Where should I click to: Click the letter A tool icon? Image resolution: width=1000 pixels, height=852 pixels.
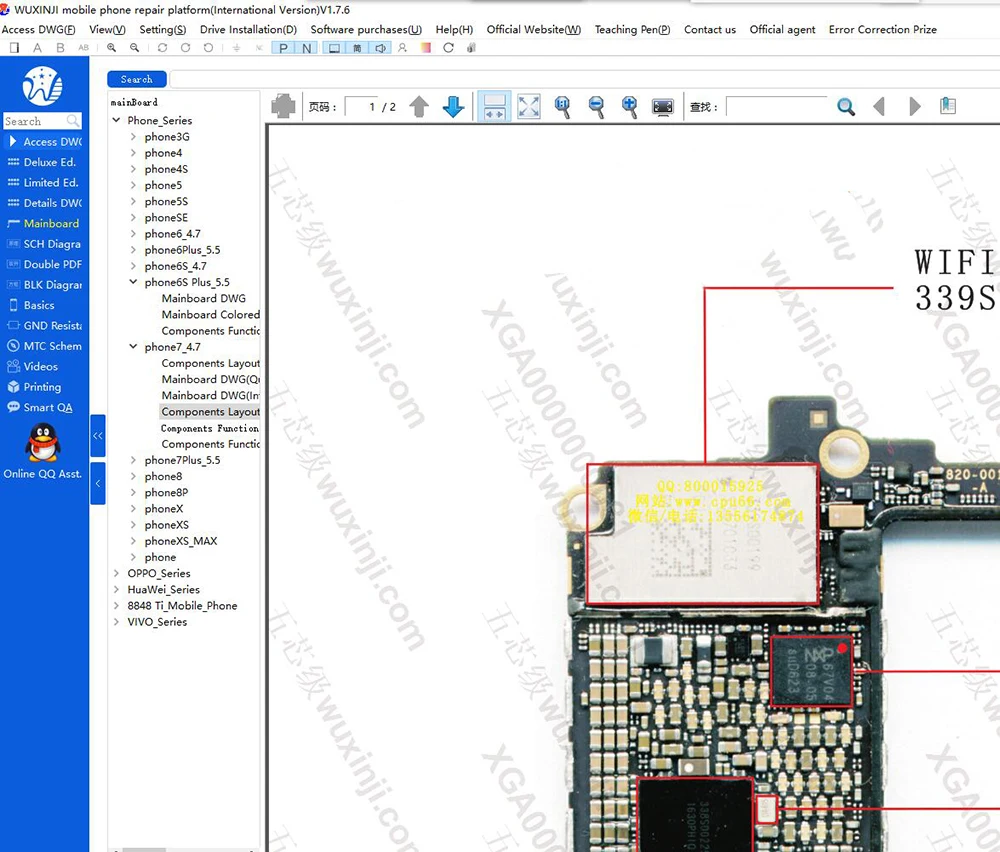pyautogui.click(x=38, y=48)
